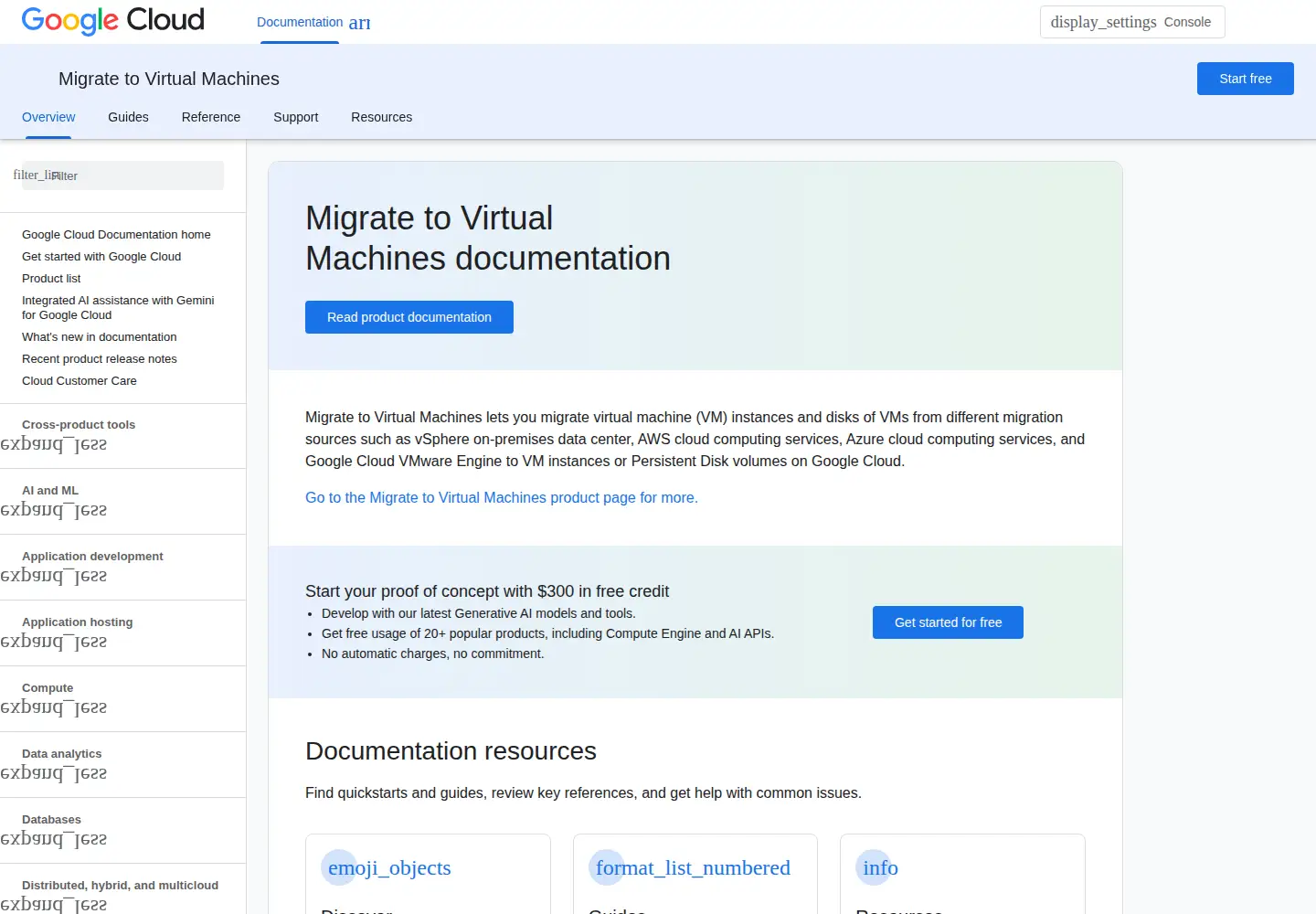Expand the AI and ML section
1316x914 pixels.
click(x=53, y=510)
